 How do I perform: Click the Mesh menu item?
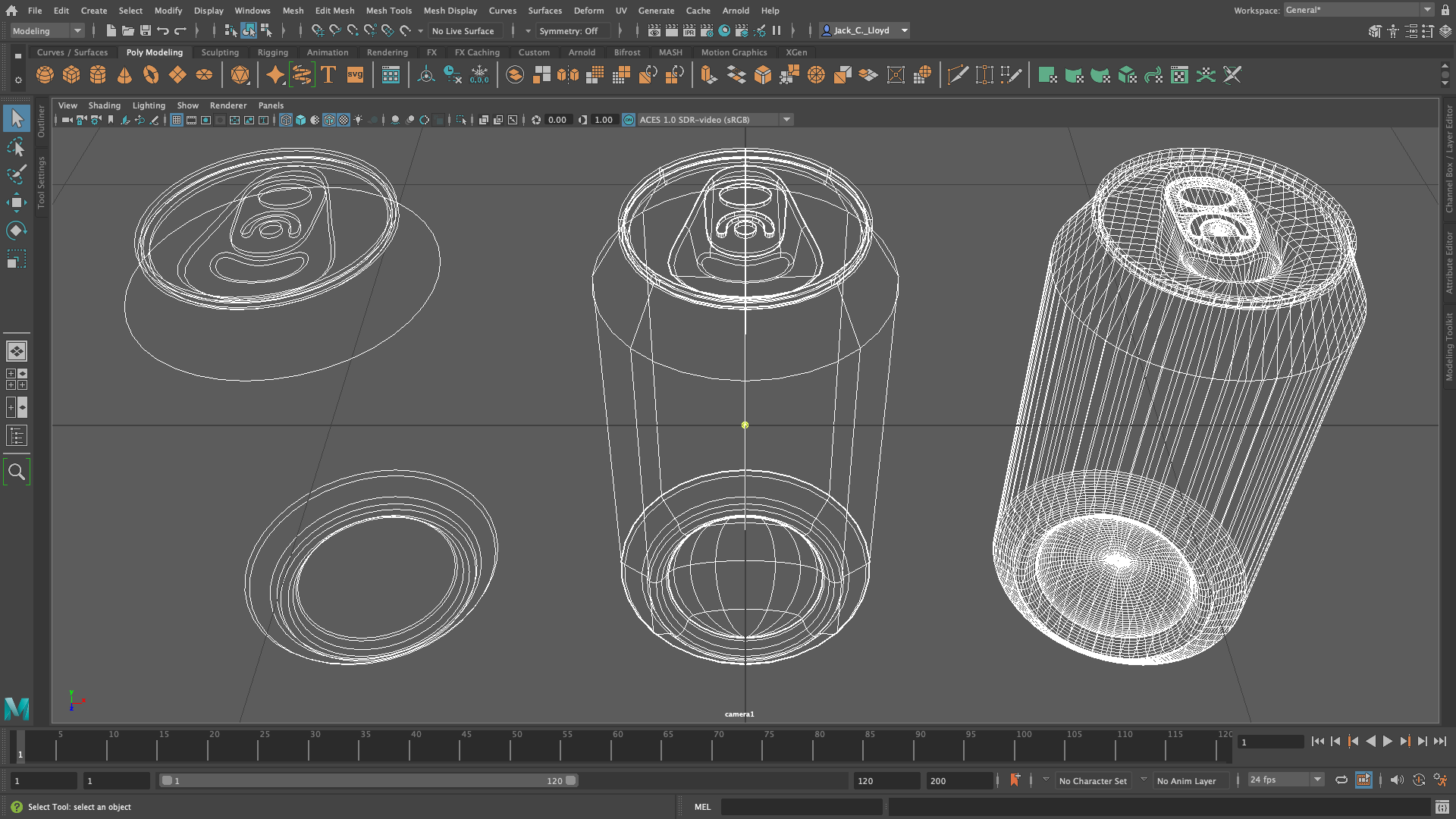(293, 10)
